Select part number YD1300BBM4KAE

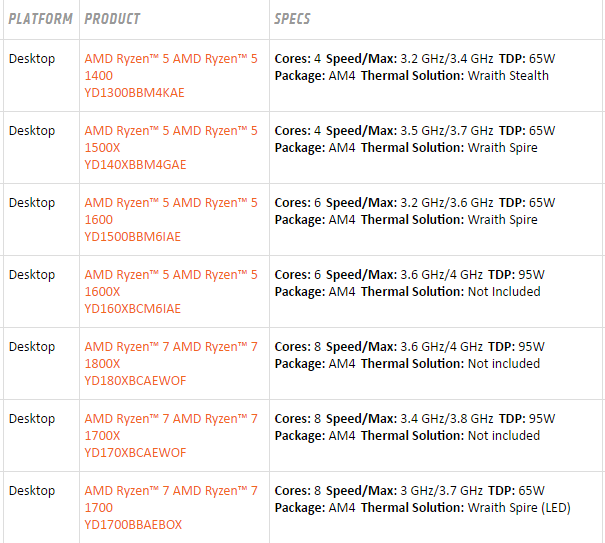tap(135, 93)
